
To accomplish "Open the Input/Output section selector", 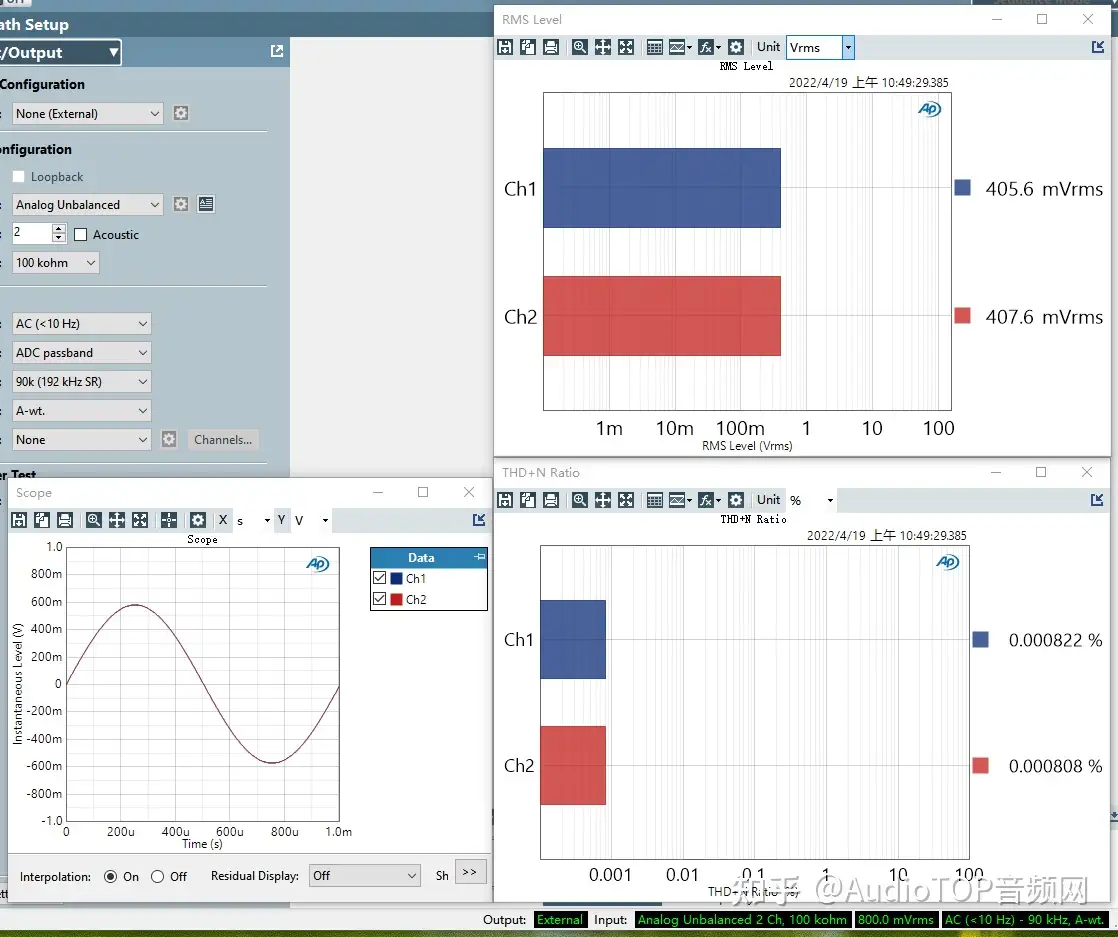I will tap(60, 53).
